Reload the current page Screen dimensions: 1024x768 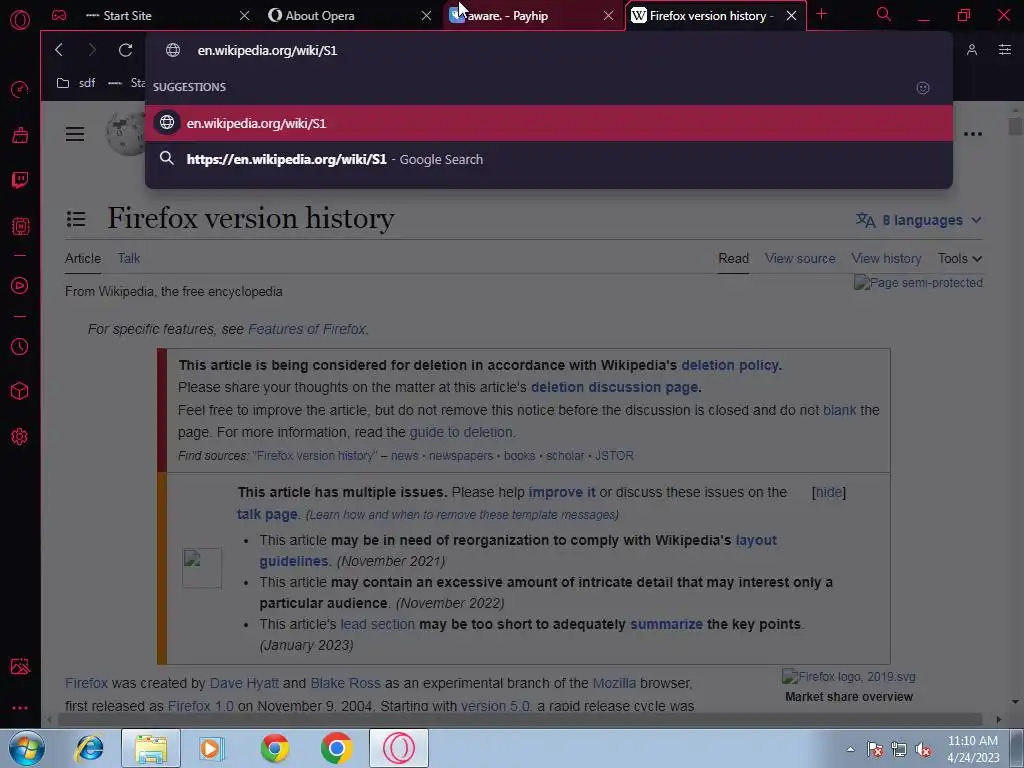pyautogui.click(x=125, y=50)
